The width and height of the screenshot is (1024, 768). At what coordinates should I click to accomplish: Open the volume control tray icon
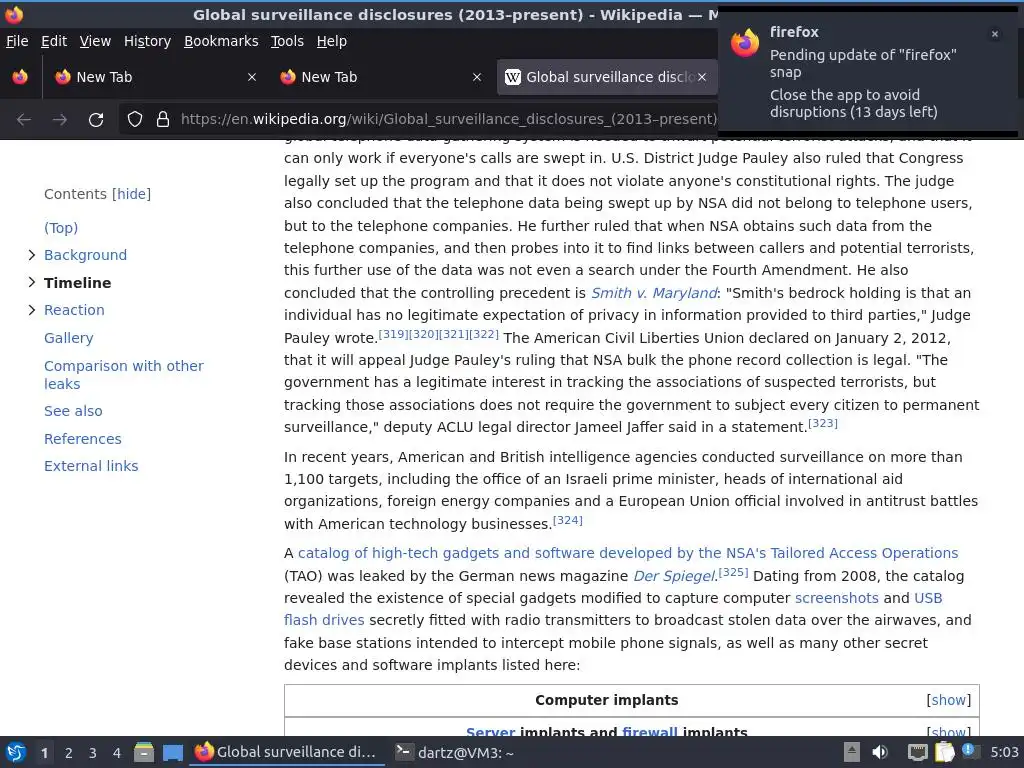(880, 752)
